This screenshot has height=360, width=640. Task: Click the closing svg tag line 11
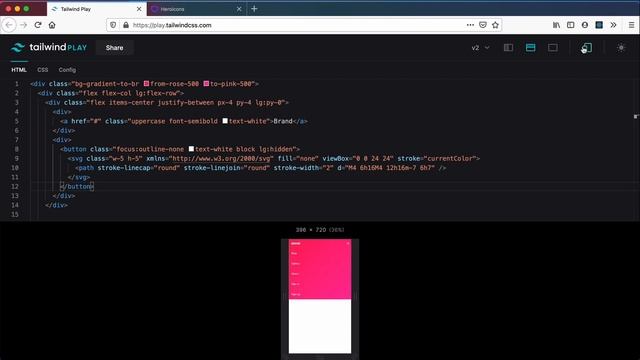(79, 177)
